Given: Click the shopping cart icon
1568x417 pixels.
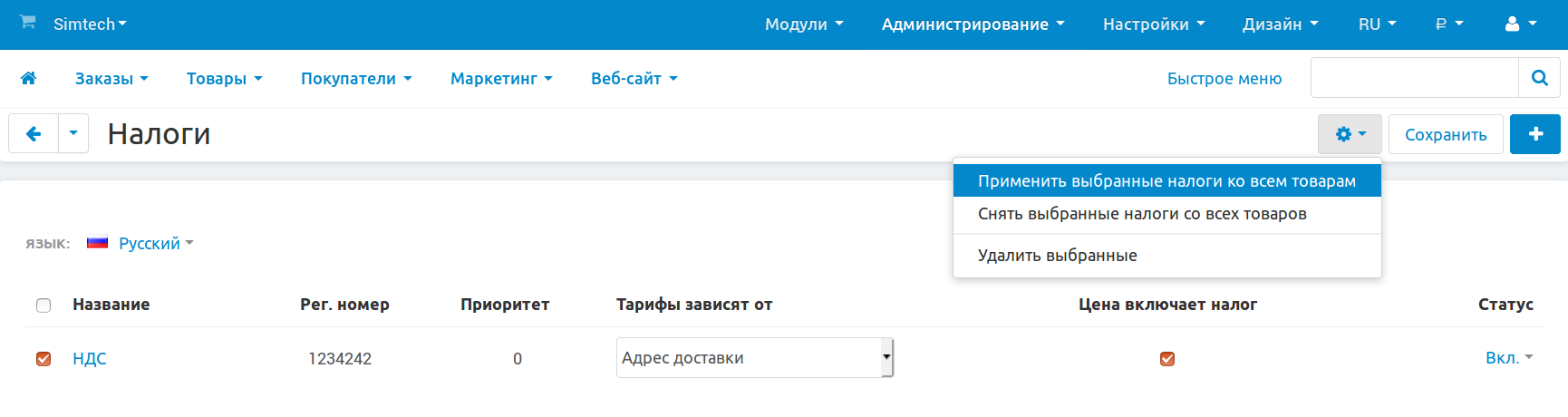Looking at the screenshot, I should 28,23.
